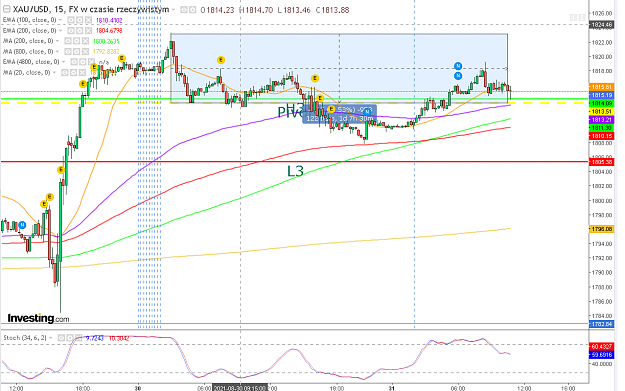Image resolution: width=625 pixels, height=391 pixels.
Task: Remove the EMA (100, close, 0) indicator
Action: click(x=88, y=20)
